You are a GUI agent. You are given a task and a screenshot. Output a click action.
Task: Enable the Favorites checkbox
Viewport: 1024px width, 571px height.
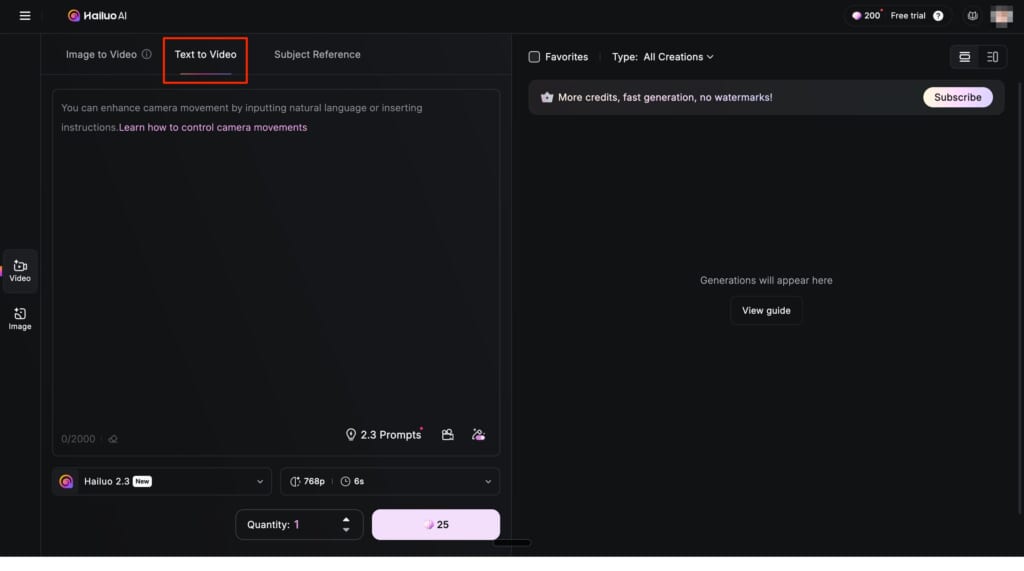pyautogui.click(x=534, y=57)
